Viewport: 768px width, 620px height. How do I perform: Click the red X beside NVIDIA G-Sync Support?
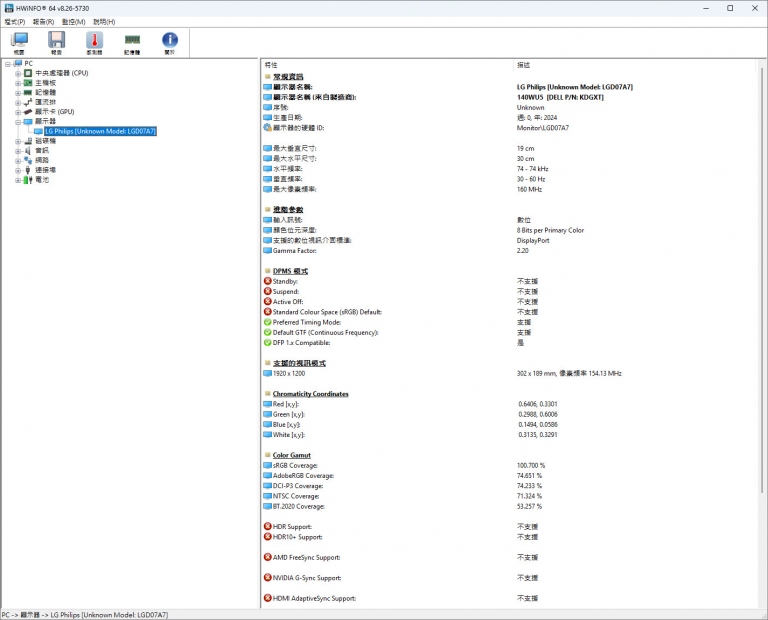[x=267, y=578]
